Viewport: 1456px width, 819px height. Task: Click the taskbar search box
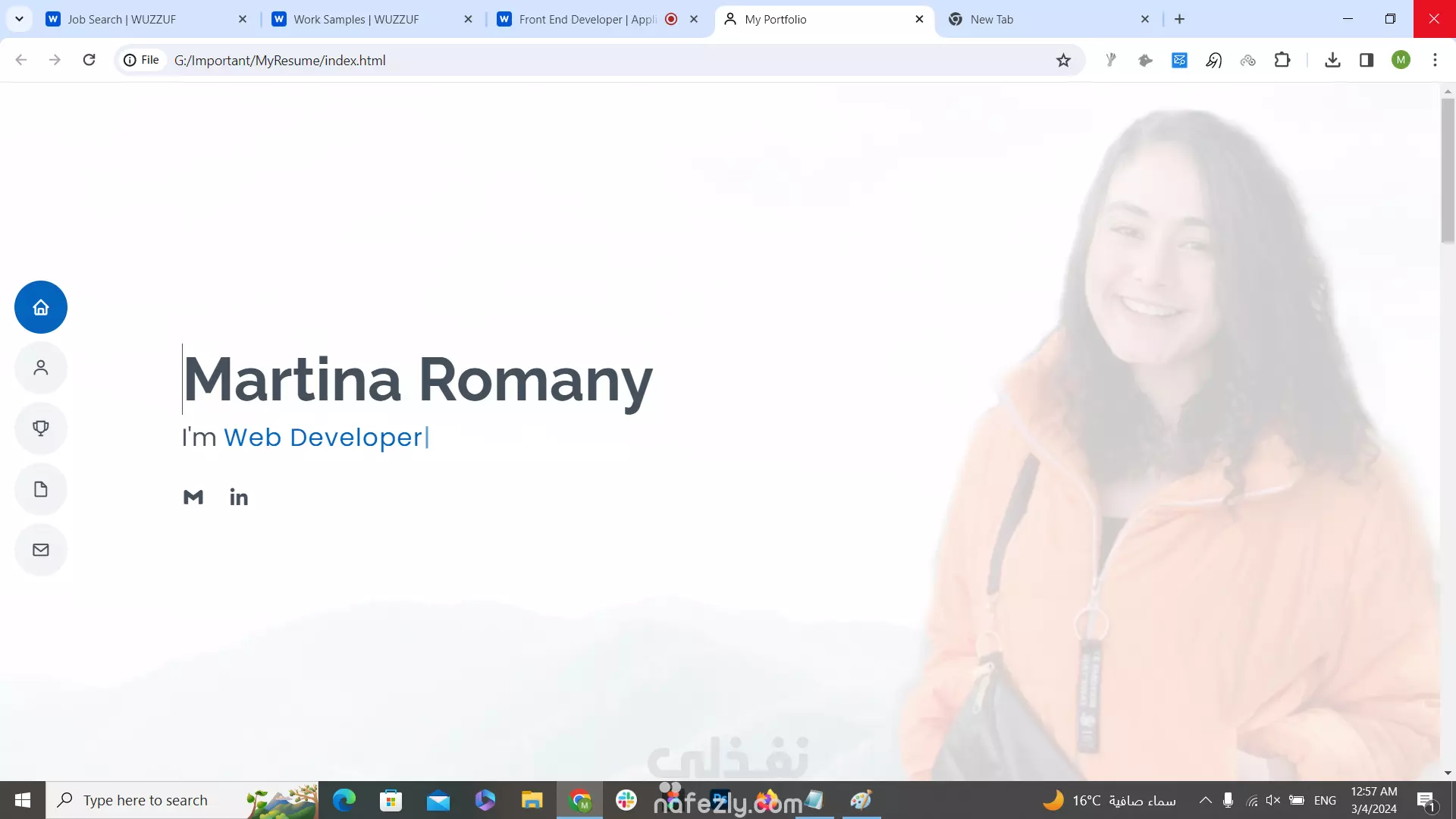(x=182, y=800)
